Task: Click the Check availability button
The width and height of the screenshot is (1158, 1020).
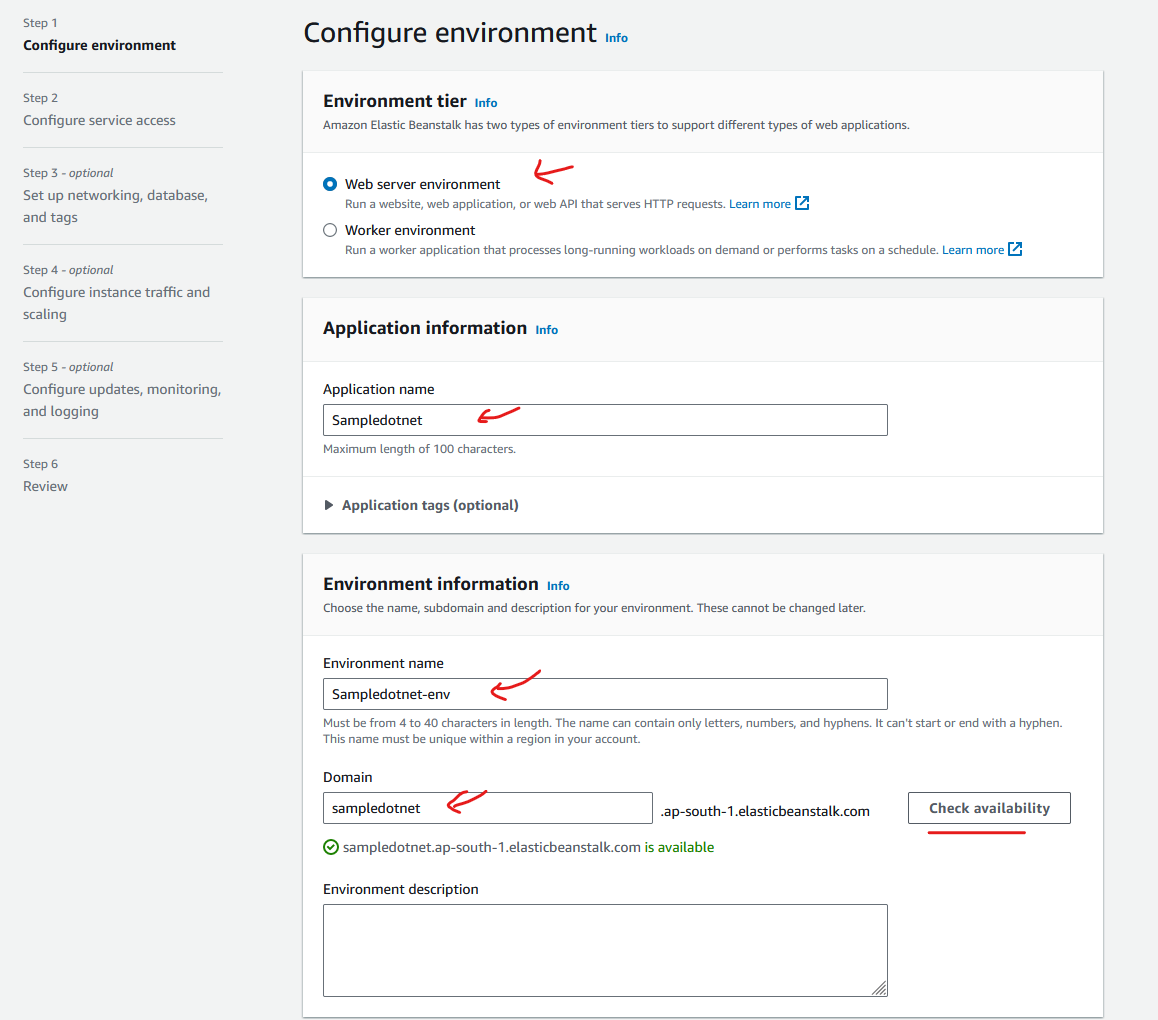Action: pyautogui.click(x=989, y=808)
